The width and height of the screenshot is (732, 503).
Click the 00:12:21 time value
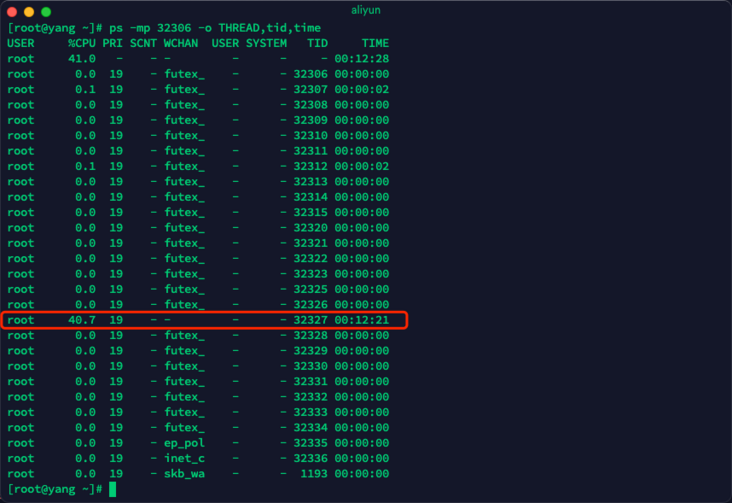[362, 320]
